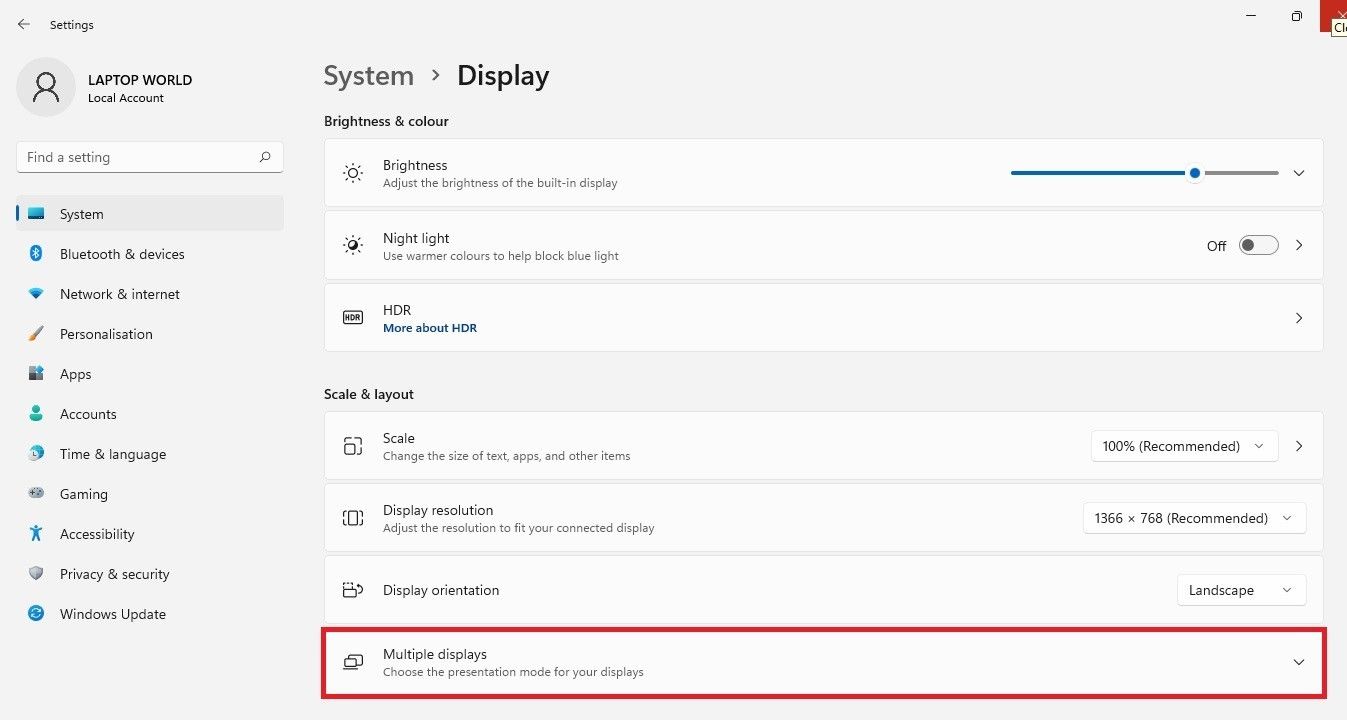Go to System in the breadcrumb
The image size is (1347, 720).
click(x=368, y=76)
